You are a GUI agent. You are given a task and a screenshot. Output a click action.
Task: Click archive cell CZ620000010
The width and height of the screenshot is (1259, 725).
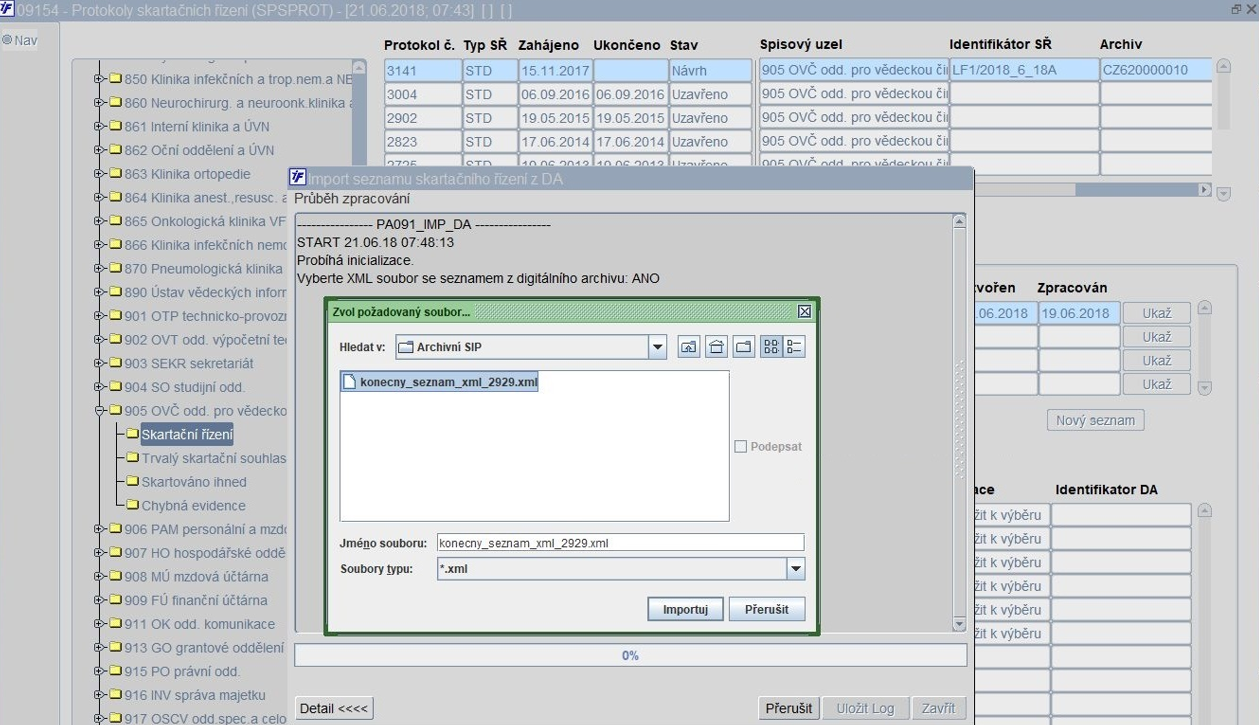1155,70
